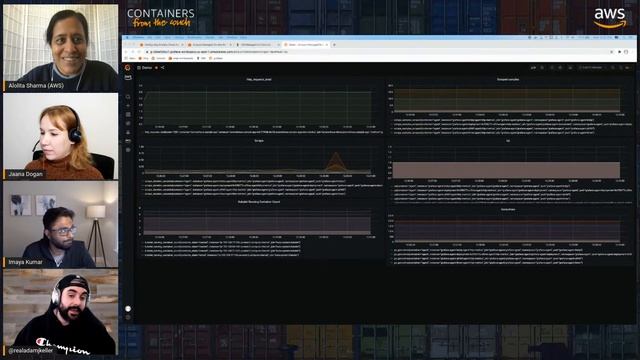
Task: Select Alolita Sharma video tile
Action: (x=60, y=48)
